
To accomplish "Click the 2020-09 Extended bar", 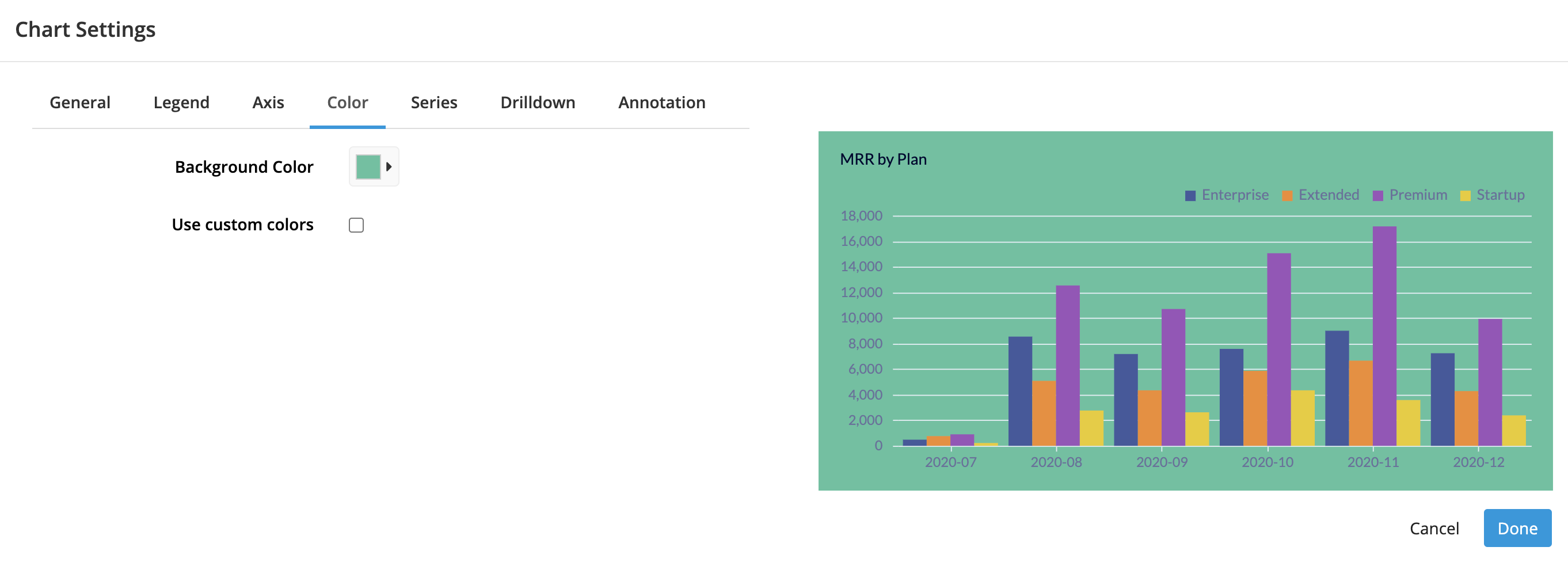I will point(1149,418).
